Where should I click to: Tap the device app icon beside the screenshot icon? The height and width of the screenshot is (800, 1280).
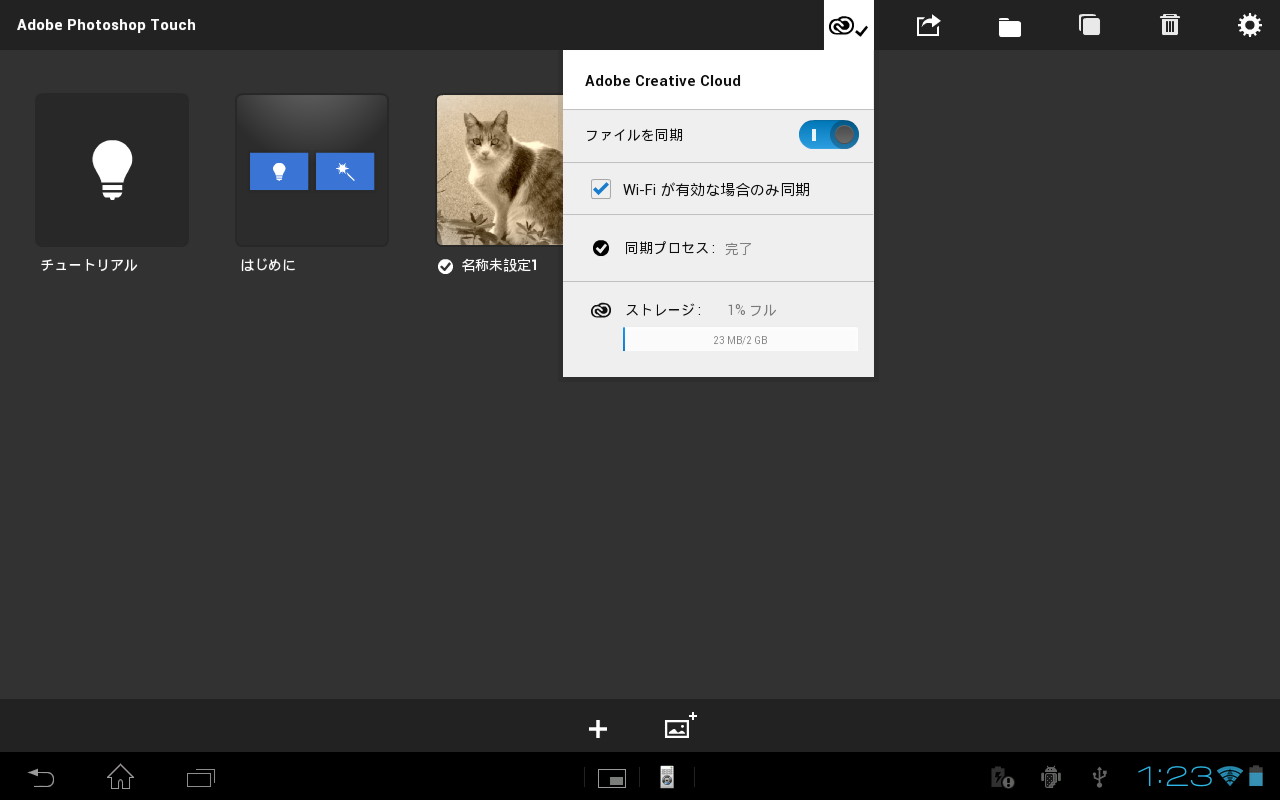point(667,777)
